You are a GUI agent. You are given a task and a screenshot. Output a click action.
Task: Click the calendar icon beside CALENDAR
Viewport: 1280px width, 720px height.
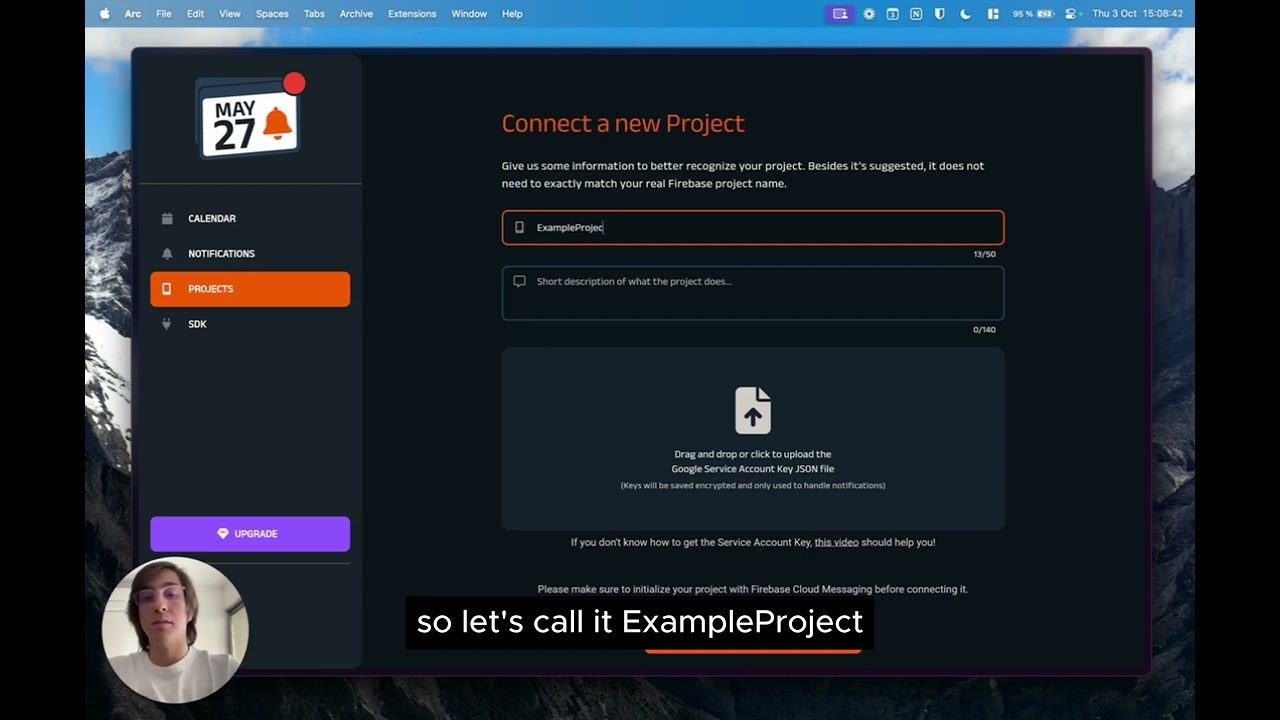pyautogui.click(x=167, y=218)
